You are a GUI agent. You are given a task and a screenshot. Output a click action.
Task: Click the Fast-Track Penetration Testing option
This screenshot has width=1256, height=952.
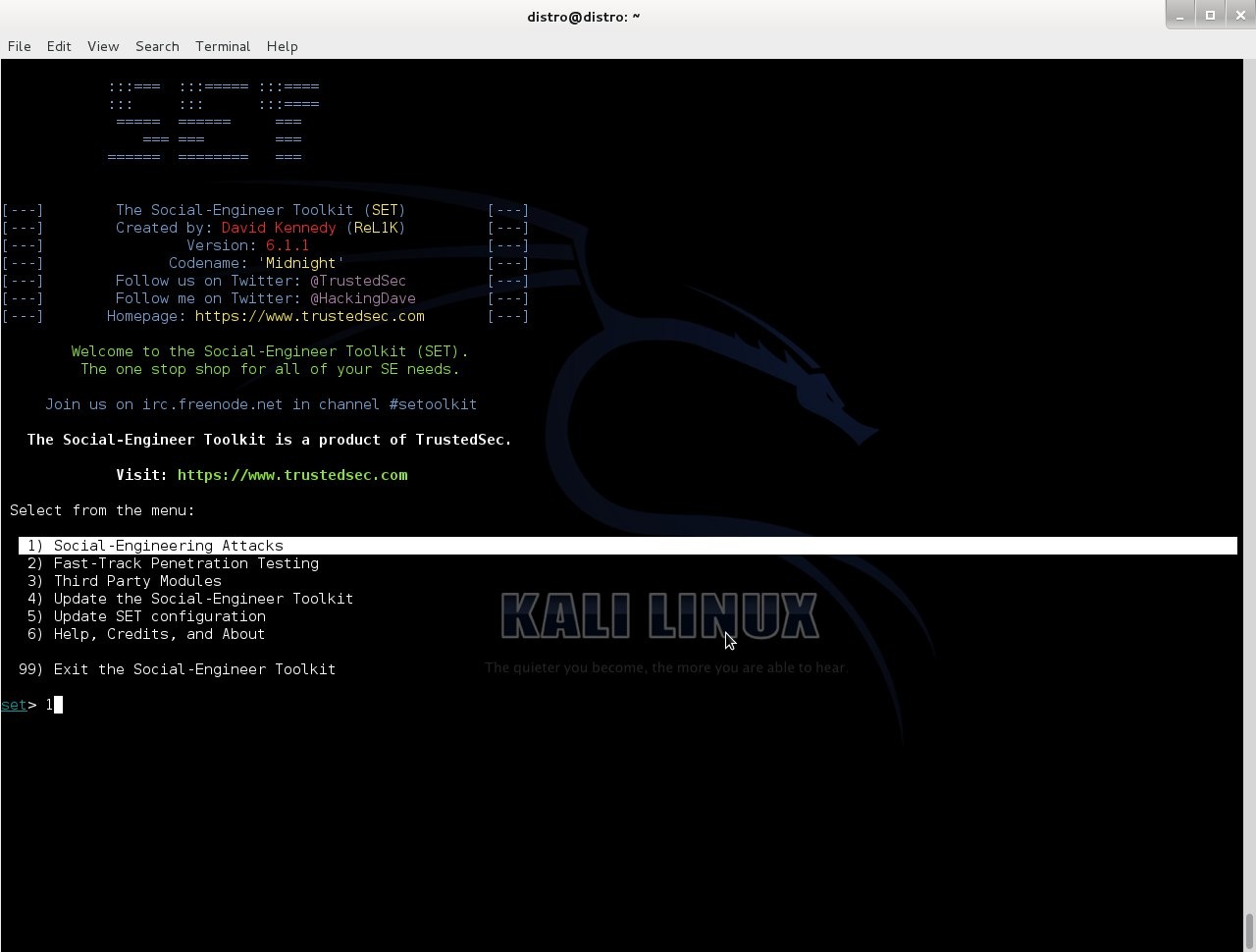pyautogui.click(x=173, y=563)
